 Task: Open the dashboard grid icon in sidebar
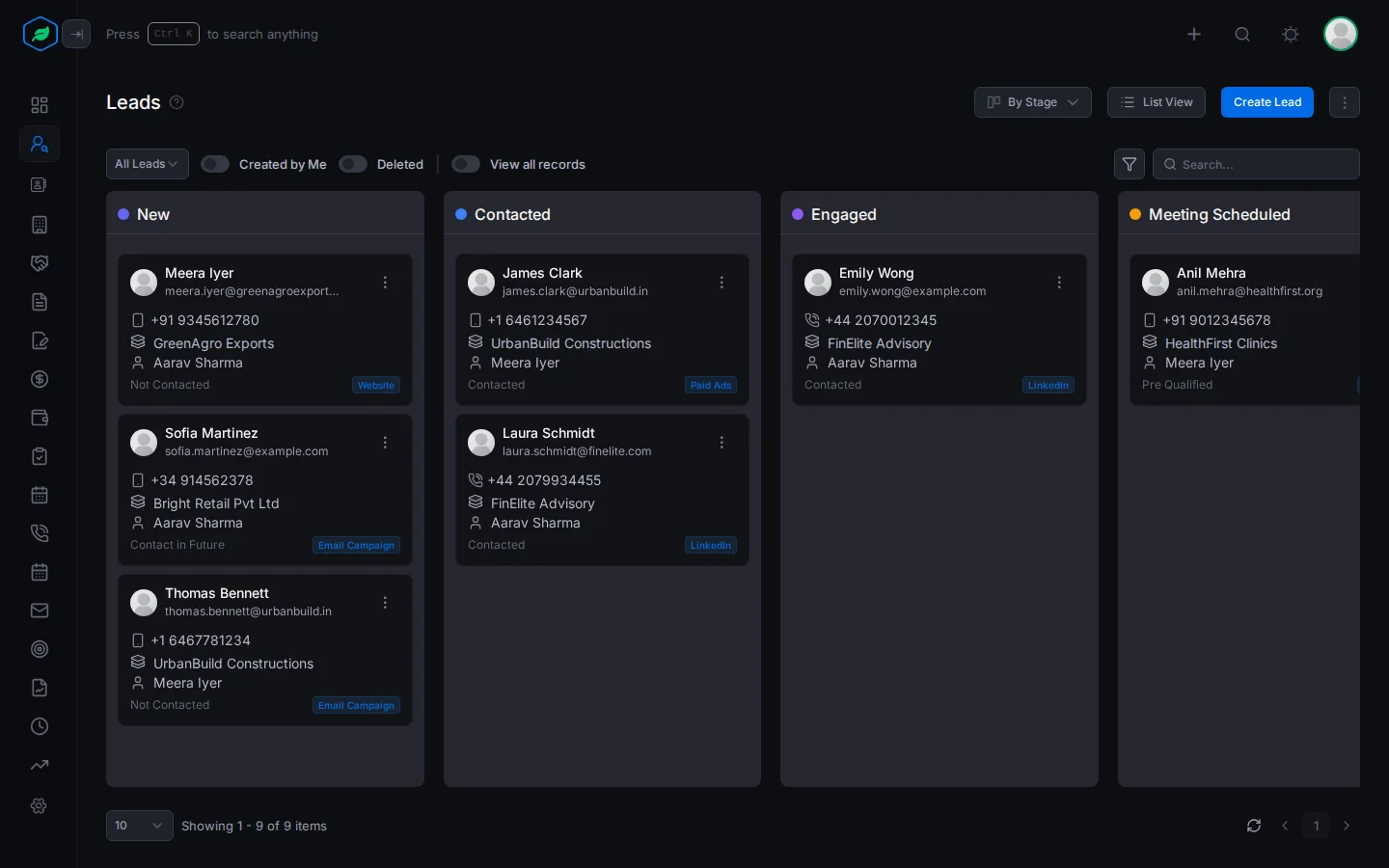point(40,105)
